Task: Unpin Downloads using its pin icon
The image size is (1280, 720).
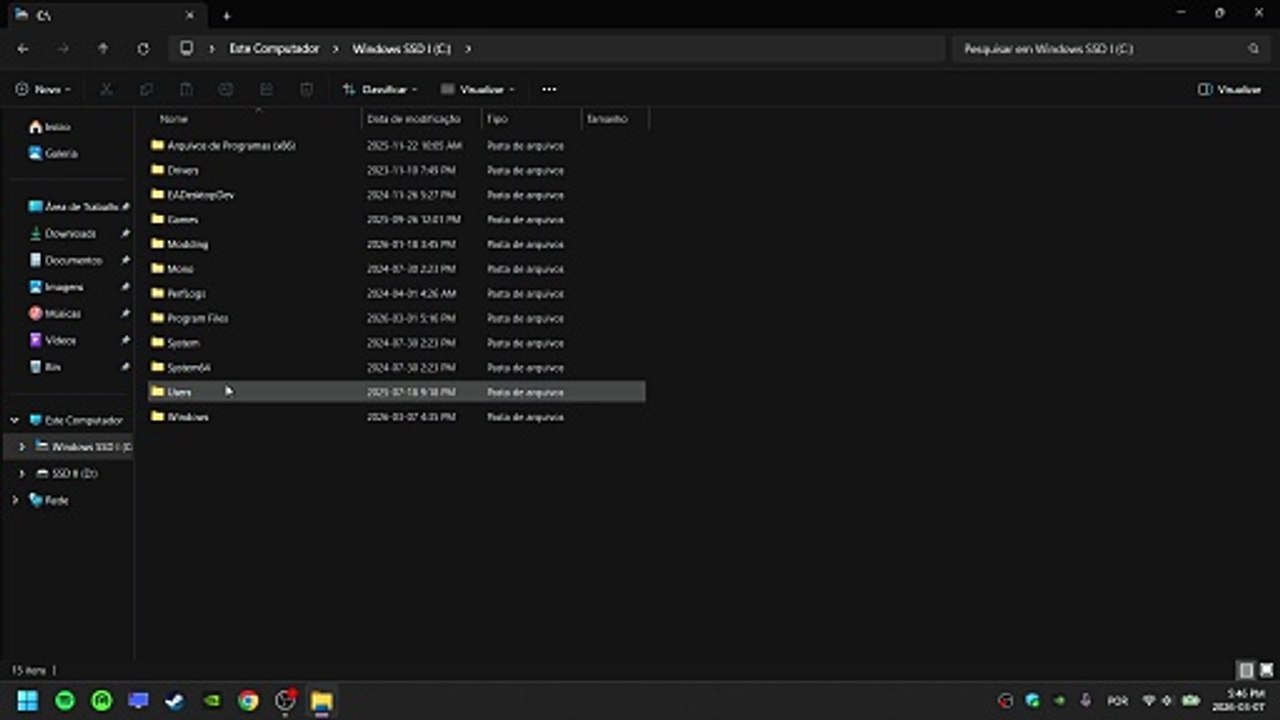Action: (125, 233)
